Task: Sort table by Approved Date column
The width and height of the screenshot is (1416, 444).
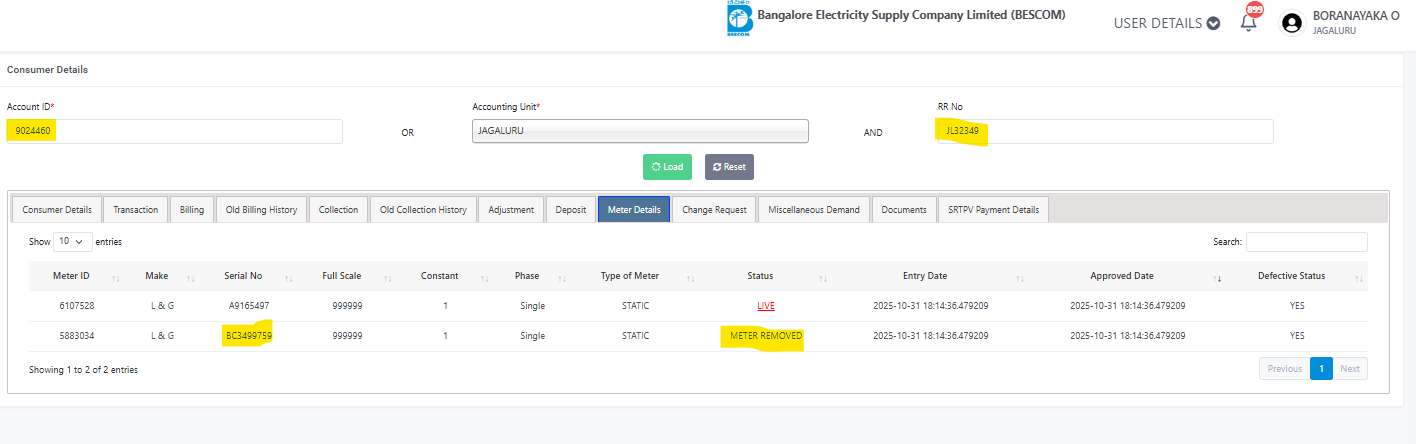Action: point(1121,276)
